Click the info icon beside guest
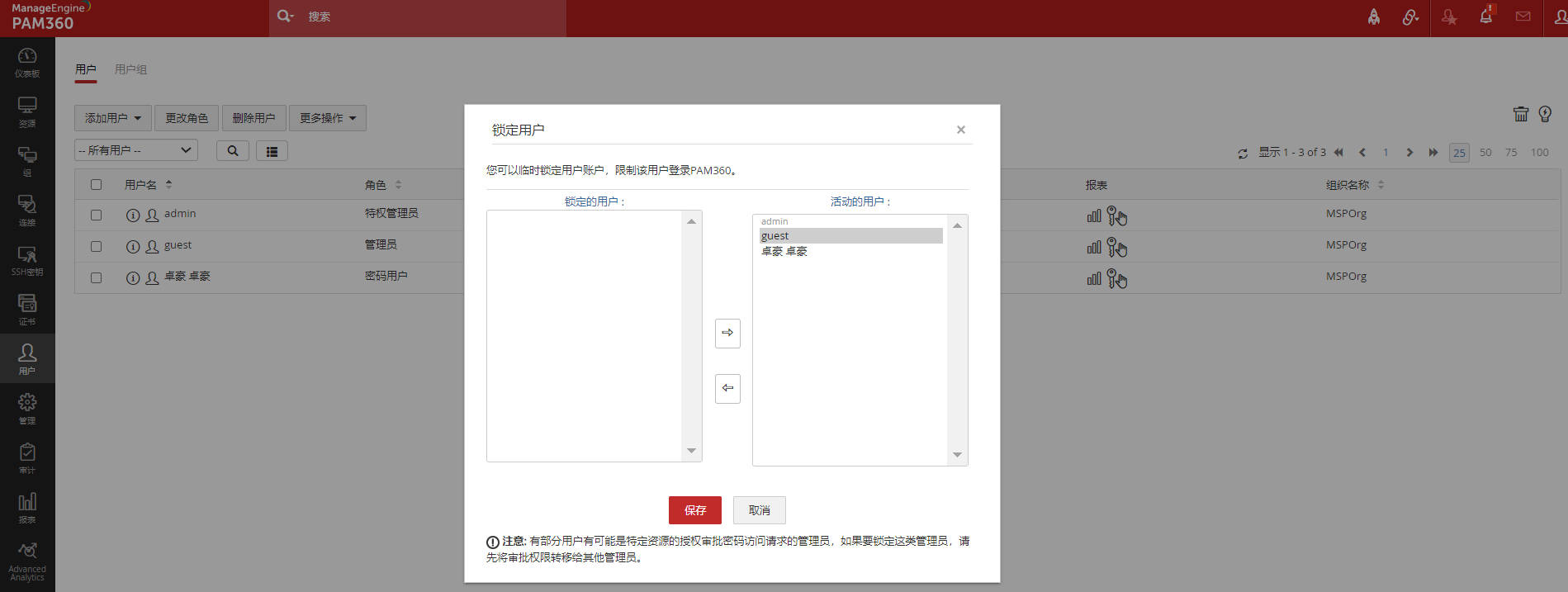 tap(132, 247)
